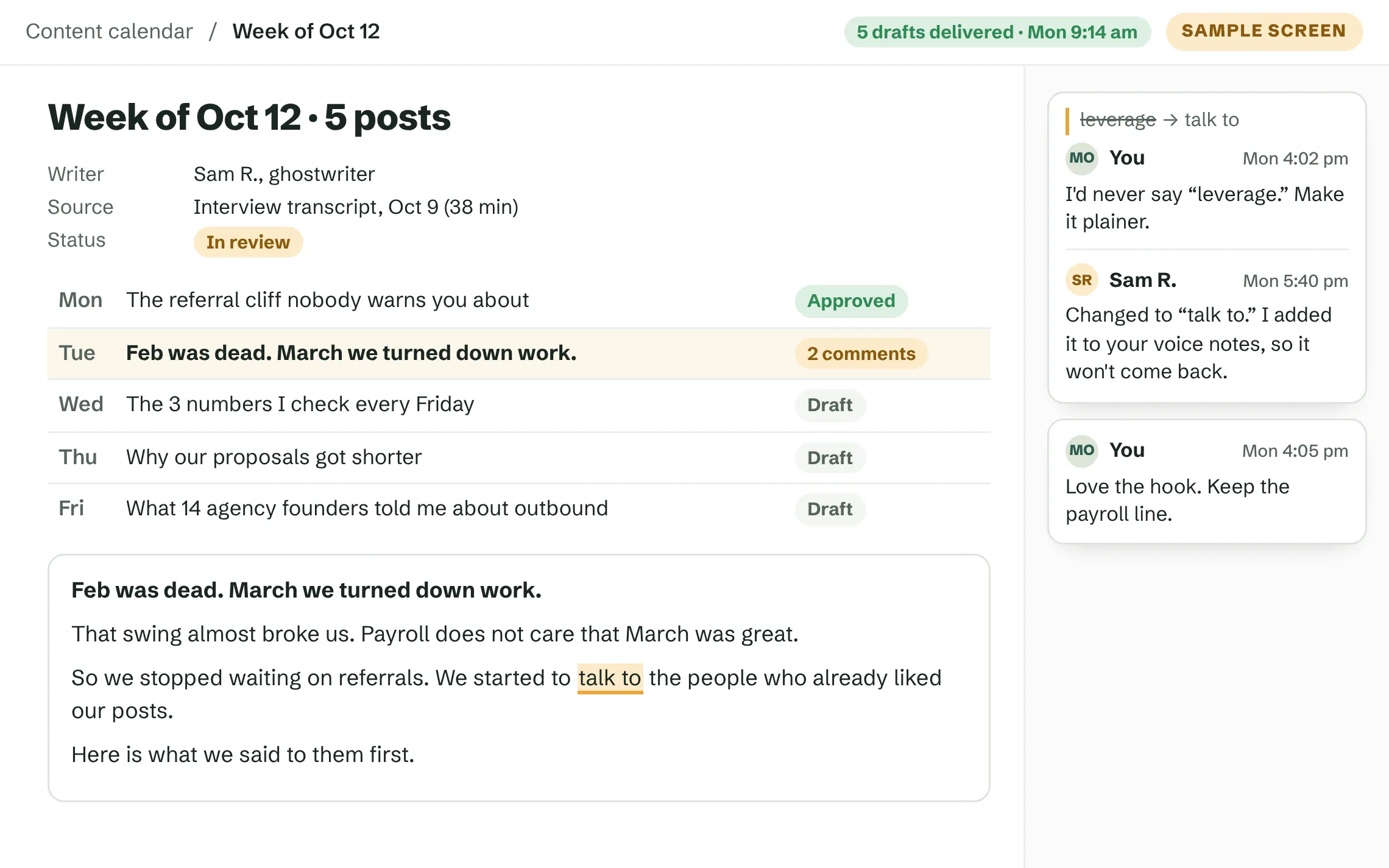Click 'Here is what we said' line
Image resolution: width=1389 pixels, height=868 pixels.
click(242, 755)
